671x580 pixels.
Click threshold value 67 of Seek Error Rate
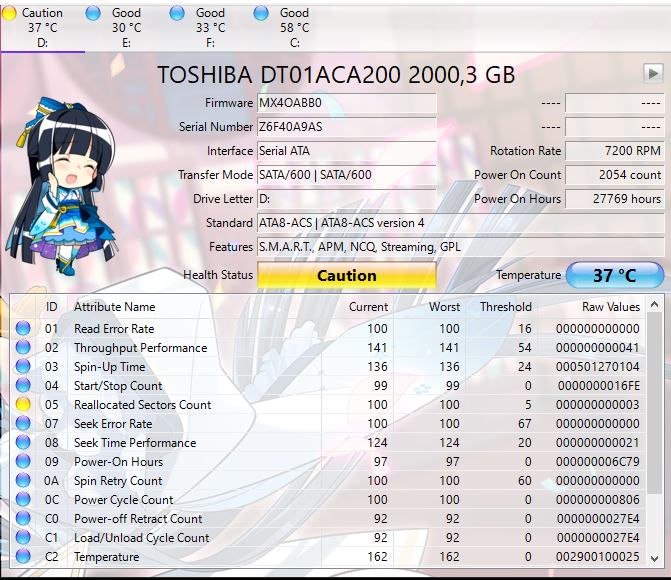[x=525, y=424]
